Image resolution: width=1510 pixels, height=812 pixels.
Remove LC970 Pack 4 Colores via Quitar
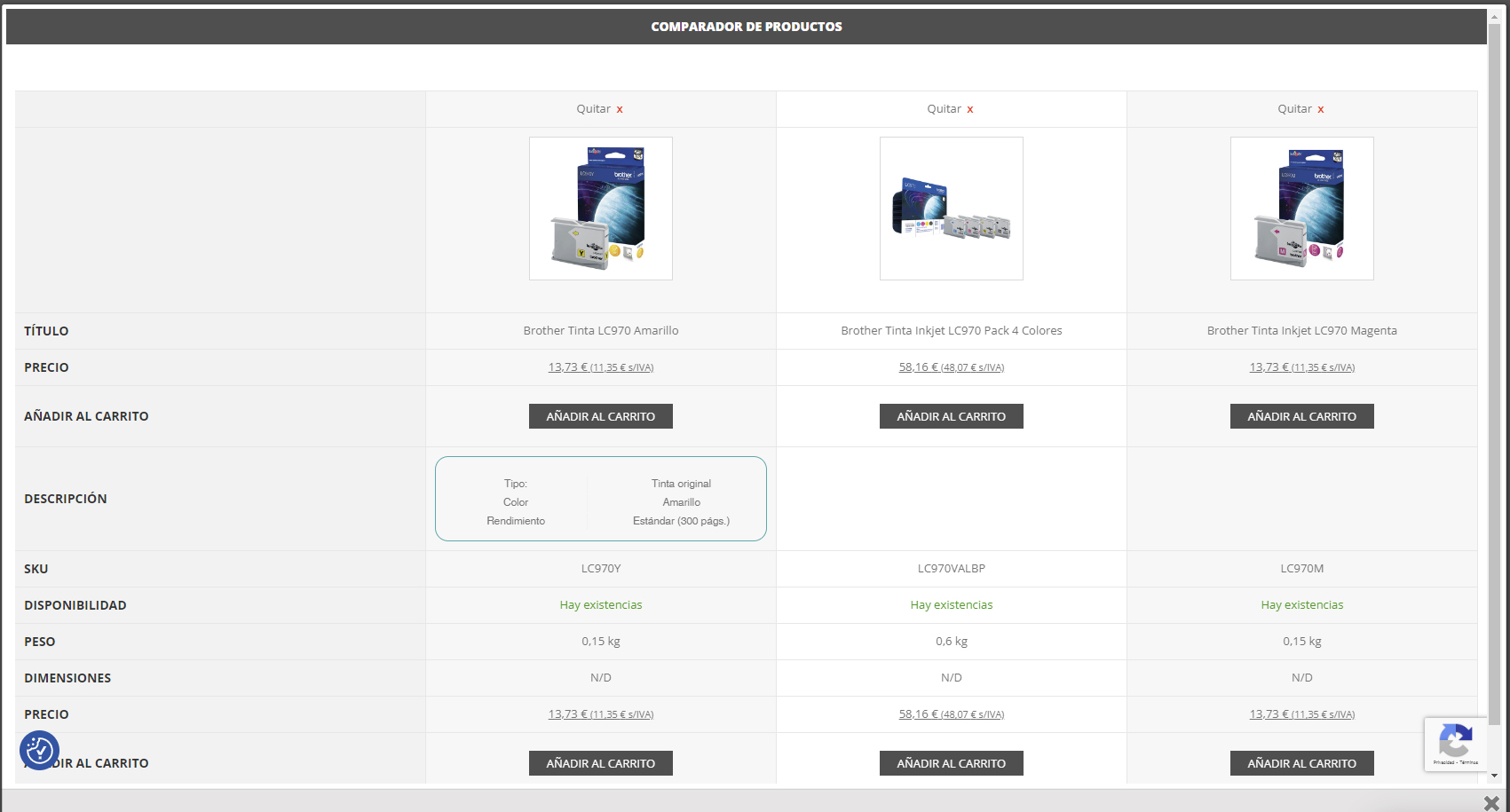(x=951, y=109)
